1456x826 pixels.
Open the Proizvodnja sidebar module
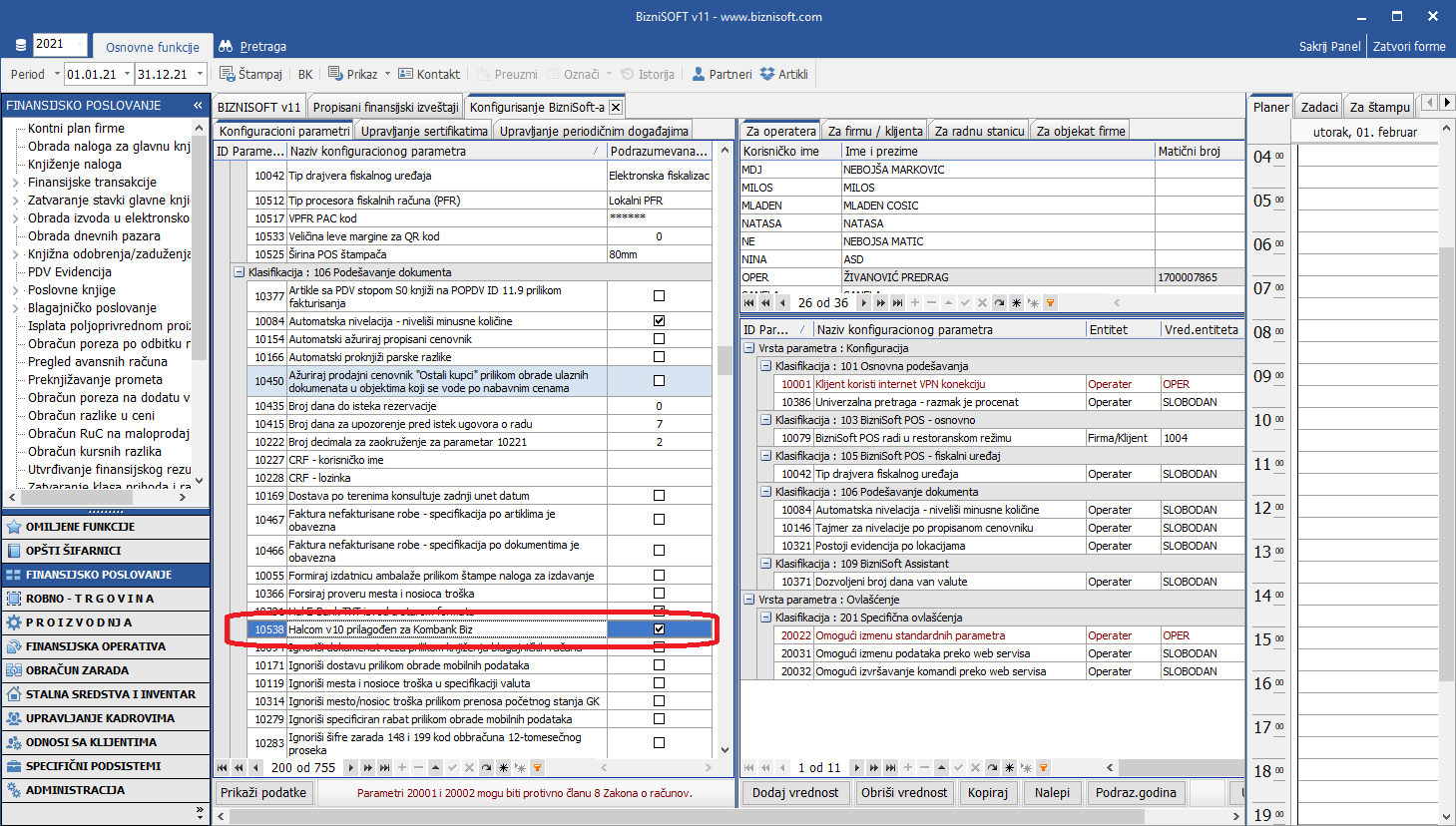[79, 622]
